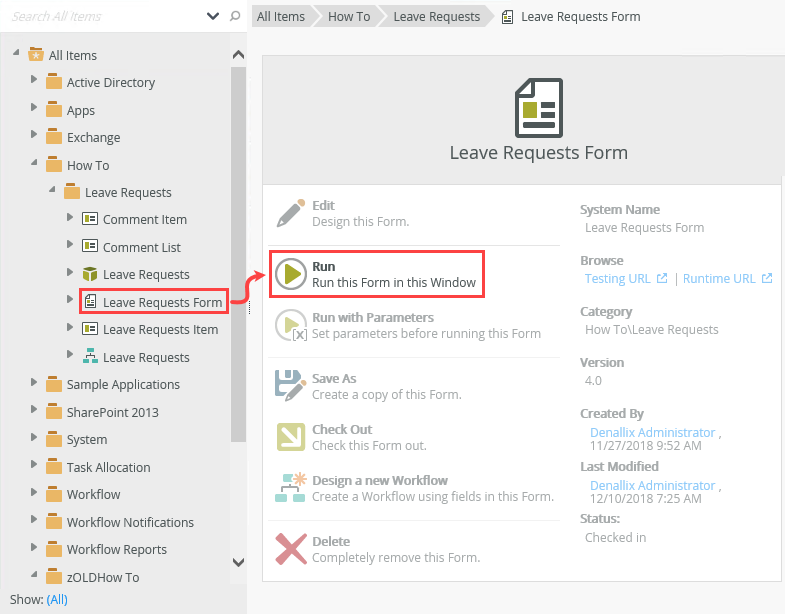Click the Leave Requests Form tree icon

90,301
